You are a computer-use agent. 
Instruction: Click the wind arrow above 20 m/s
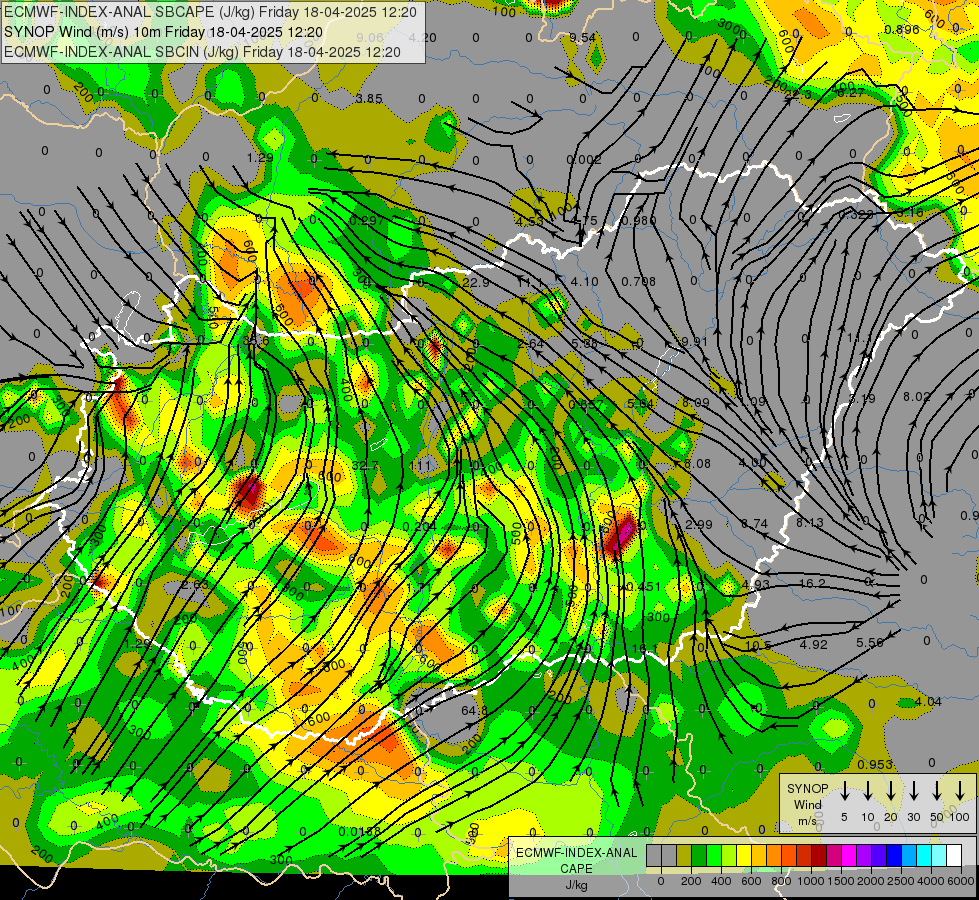coord(891,791)
